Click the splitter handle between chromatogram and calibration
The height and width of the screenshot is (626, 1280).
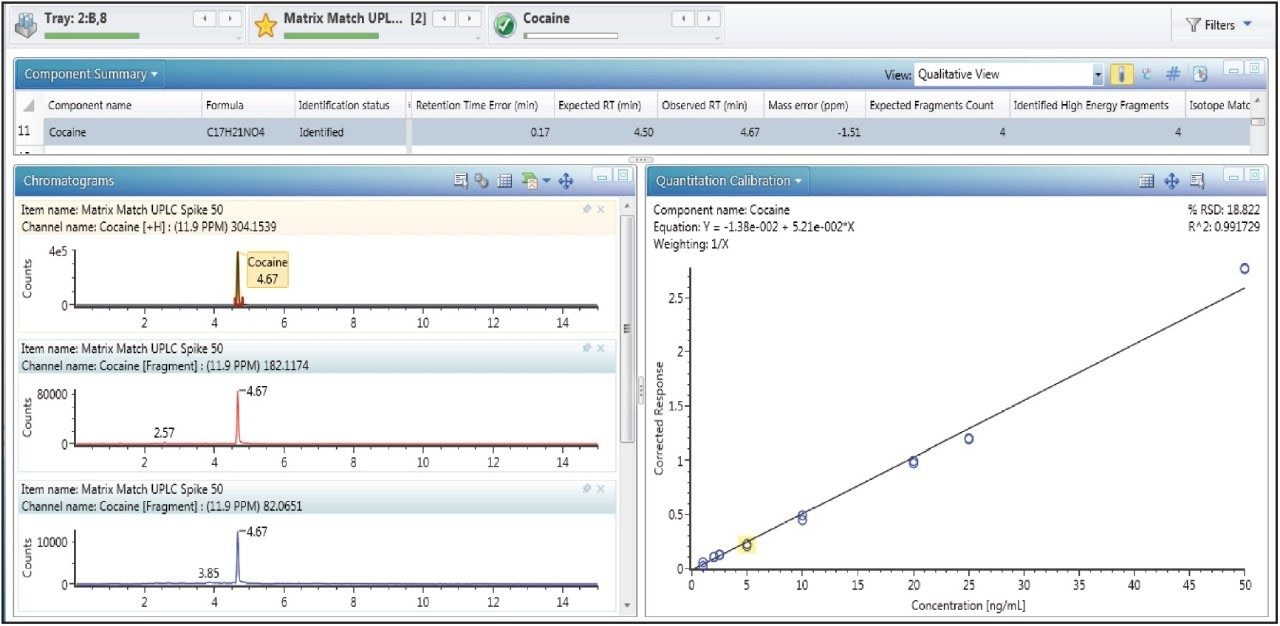tap(640, 390)
